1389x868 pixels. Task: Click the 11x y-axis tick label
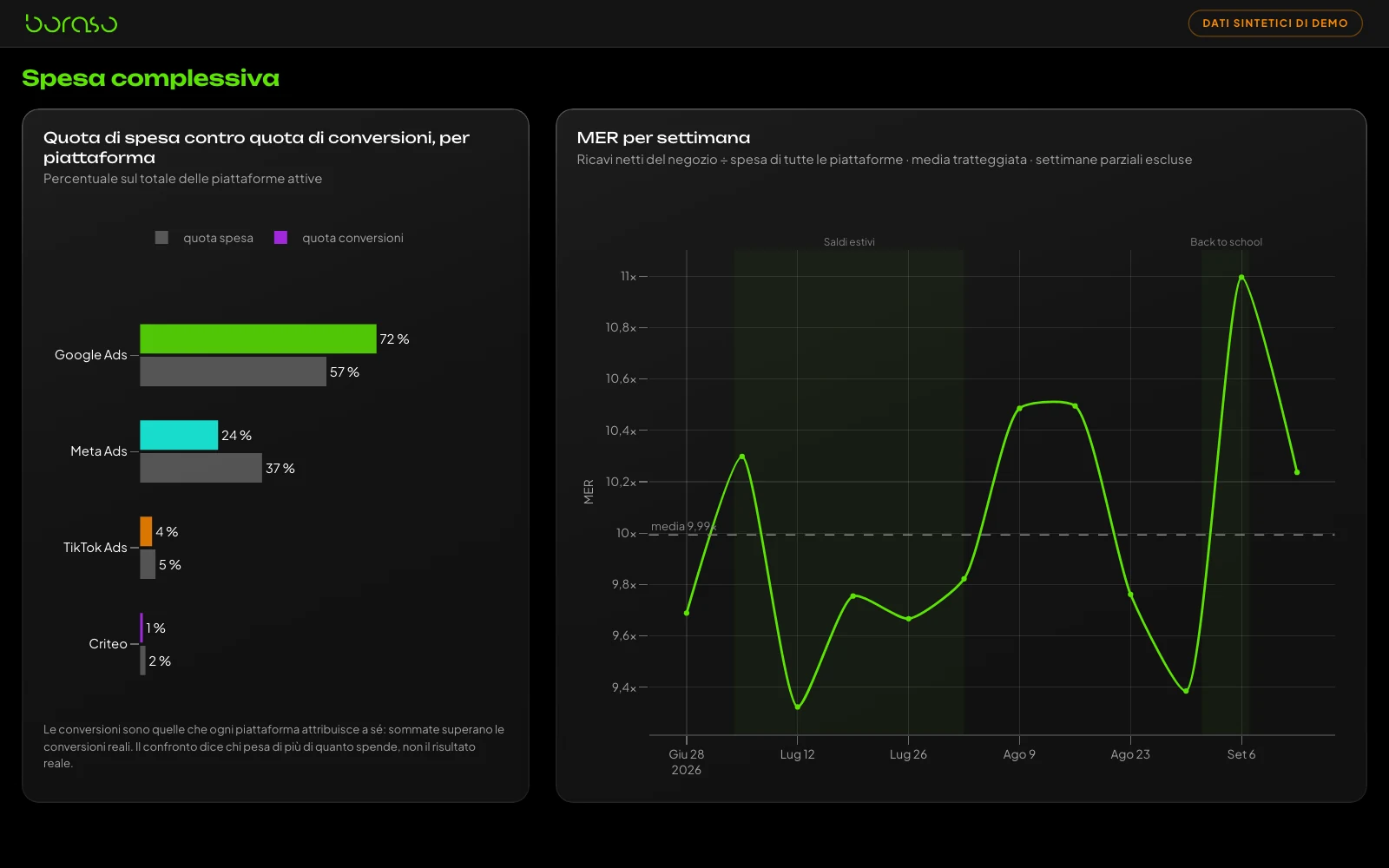[x=628, y=276]
